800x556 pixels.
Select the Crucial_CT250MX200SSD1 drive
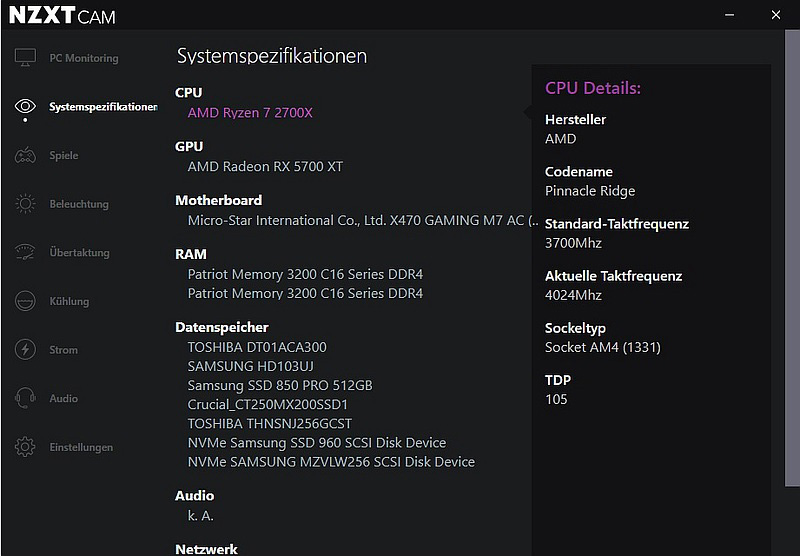tap(268, 405)
